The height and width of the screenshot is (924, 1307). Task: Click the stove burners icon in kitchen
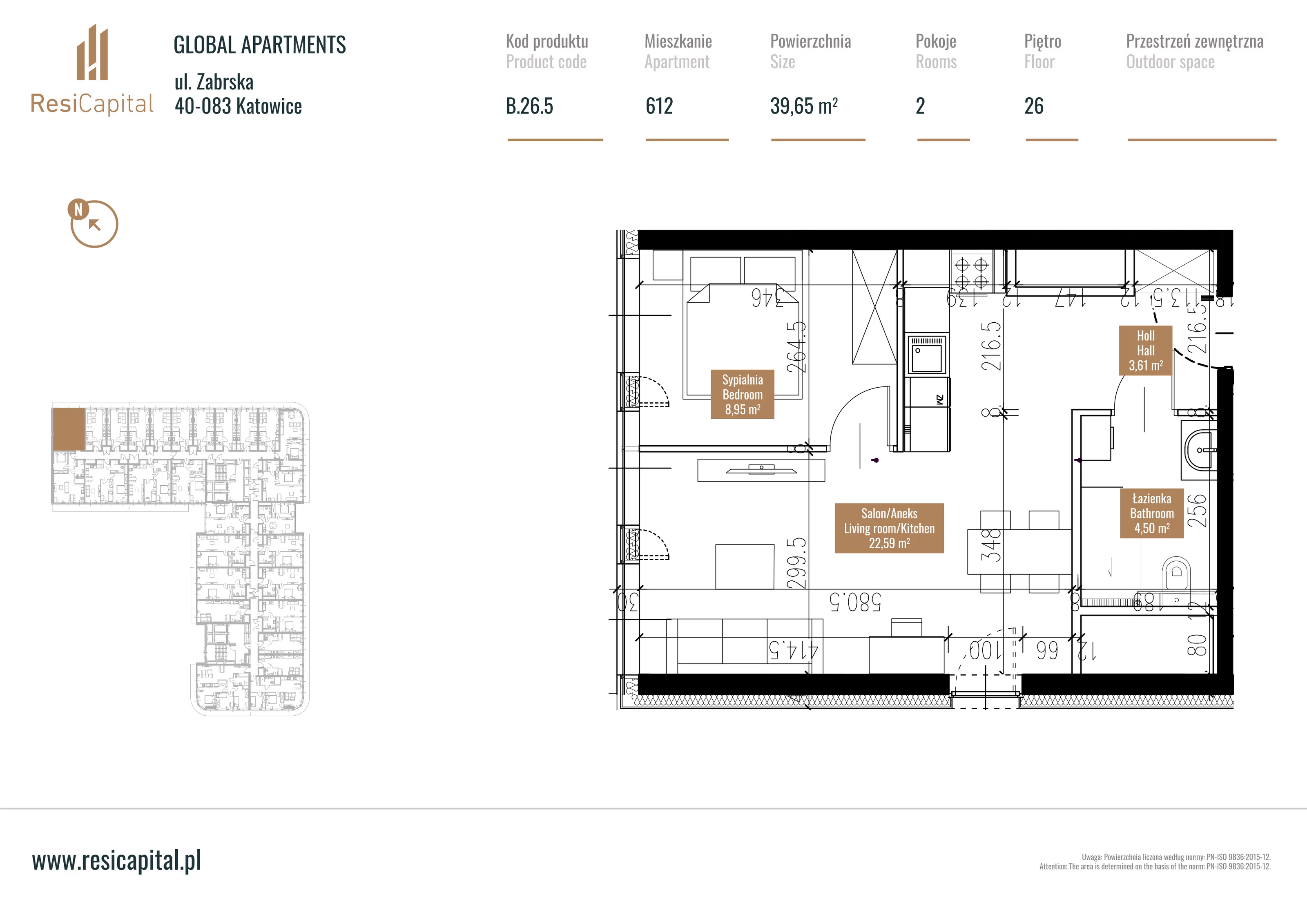(x=971, y=272)
